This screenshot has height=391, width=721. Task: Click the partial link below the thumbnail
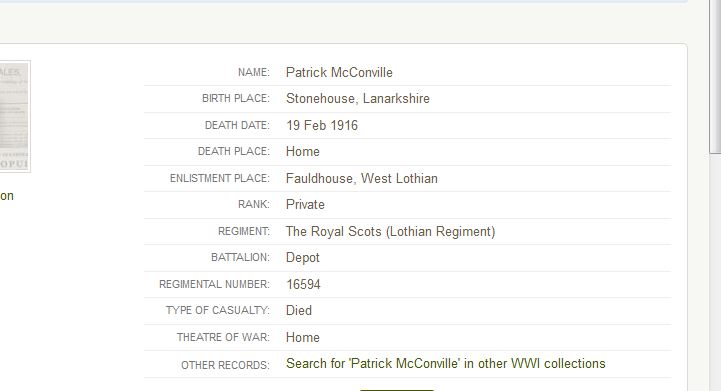[x=7, y=196]
